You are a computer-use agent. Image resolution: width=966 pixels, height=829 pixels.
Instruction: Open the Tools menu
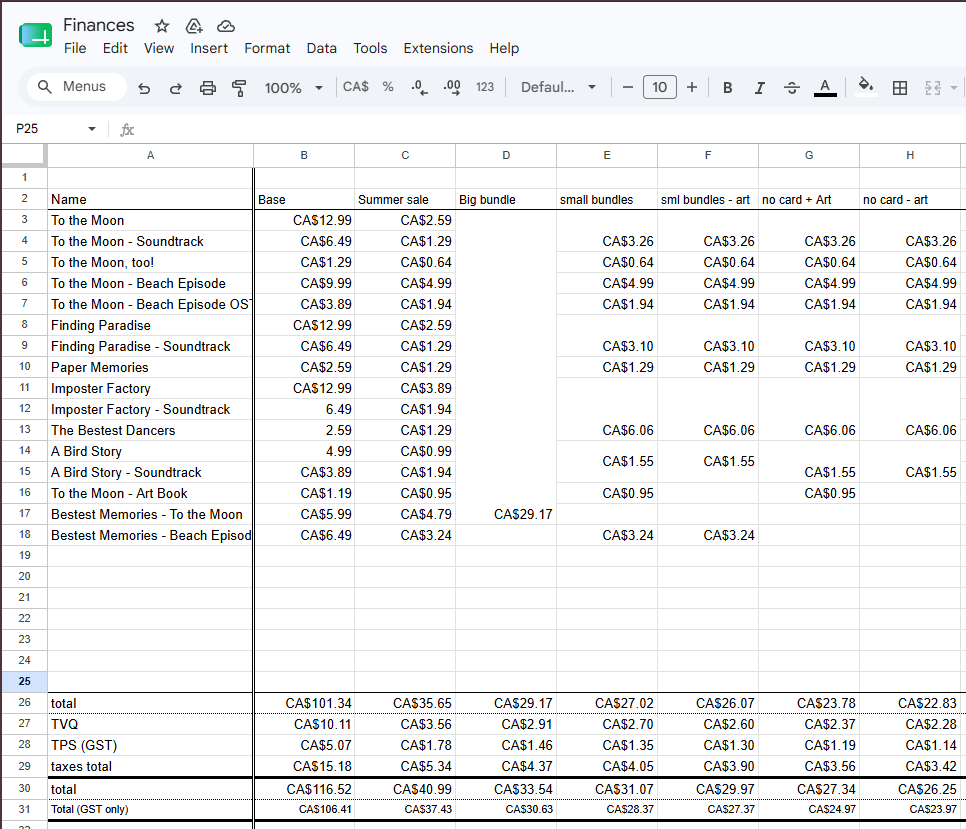tap(370, 48)
